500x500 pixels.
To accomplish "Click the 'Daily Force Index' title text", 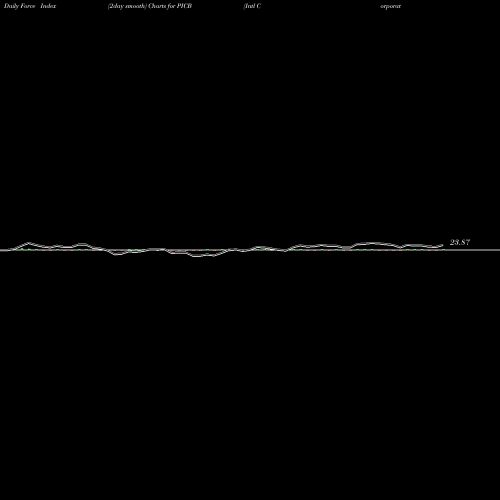I will [30, 6].
